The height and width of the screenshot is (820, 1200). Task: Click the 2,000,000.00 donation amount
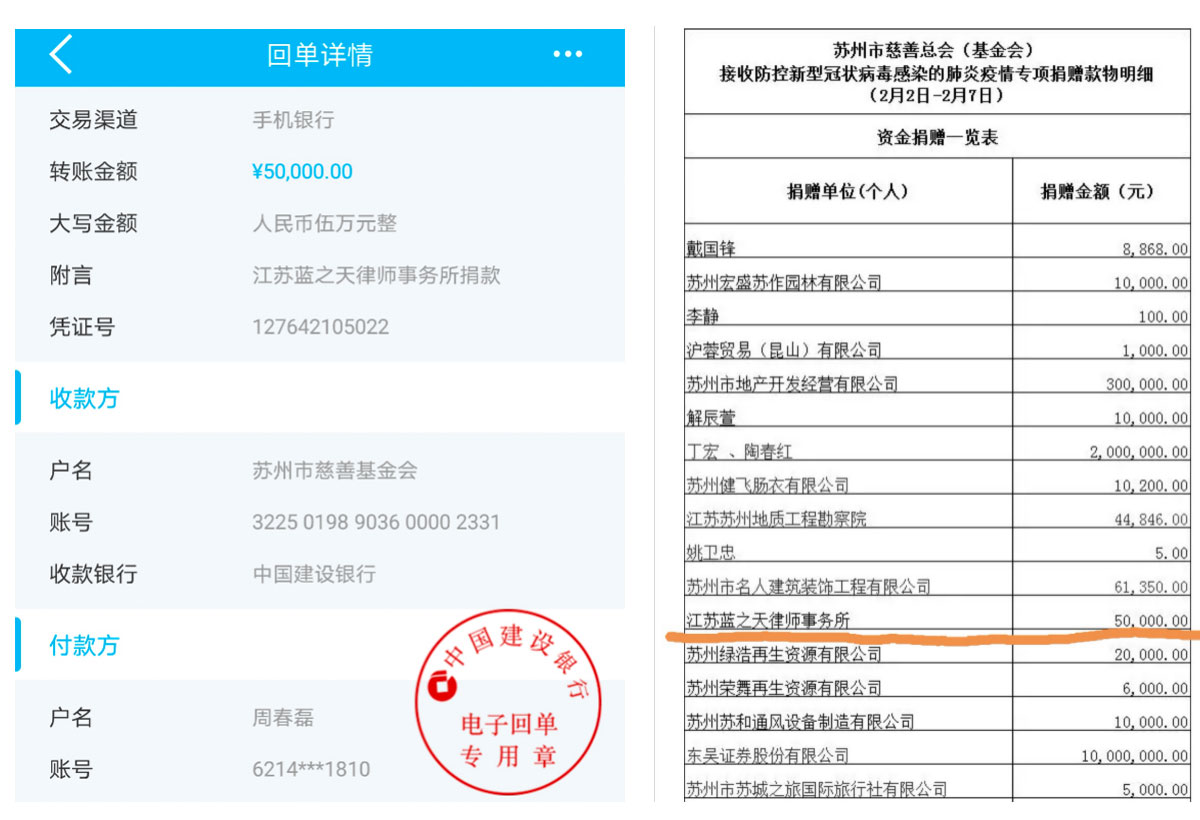(x=1139, y=452)
